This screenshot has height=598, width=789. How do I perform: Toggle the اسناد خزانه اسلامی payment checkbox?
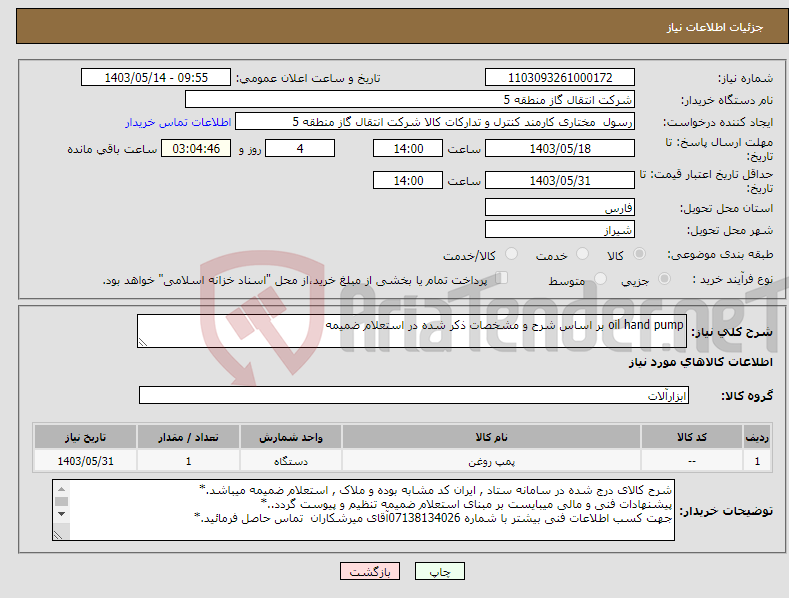pyautogui.click(x=501, y=277)
